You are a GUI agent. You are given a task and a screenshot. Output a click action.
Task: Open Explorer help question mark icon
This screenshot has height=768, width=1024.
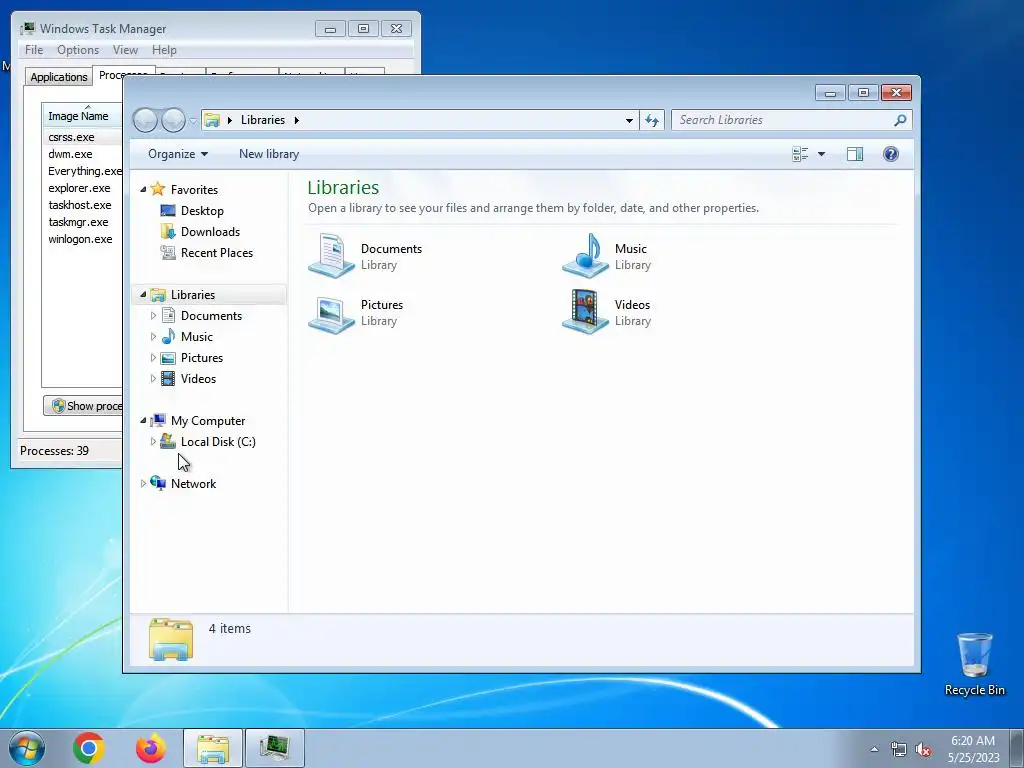coord(890,154)
